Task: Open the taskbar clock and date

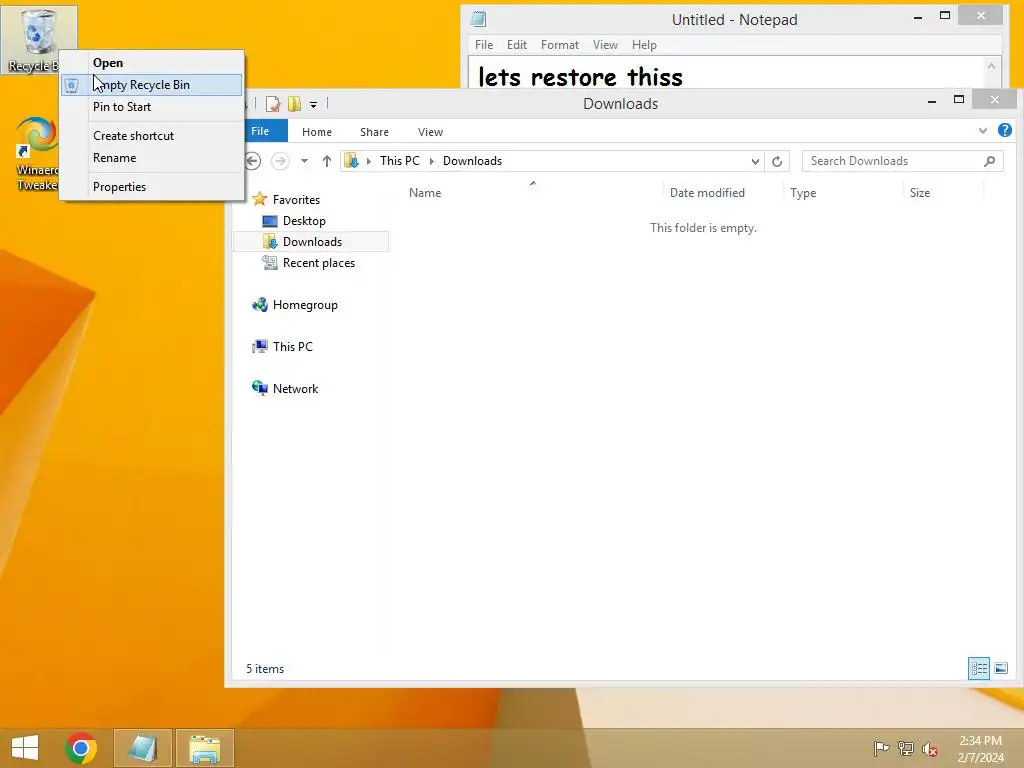Action: 980,749
